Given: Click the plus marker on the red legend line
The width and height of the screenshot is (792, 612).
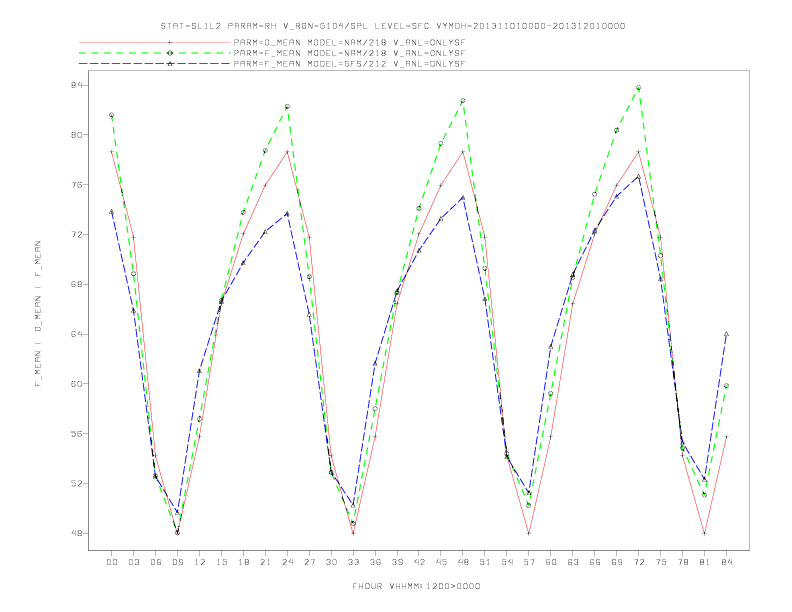Looking at the screenshot, I should point(170,42).
